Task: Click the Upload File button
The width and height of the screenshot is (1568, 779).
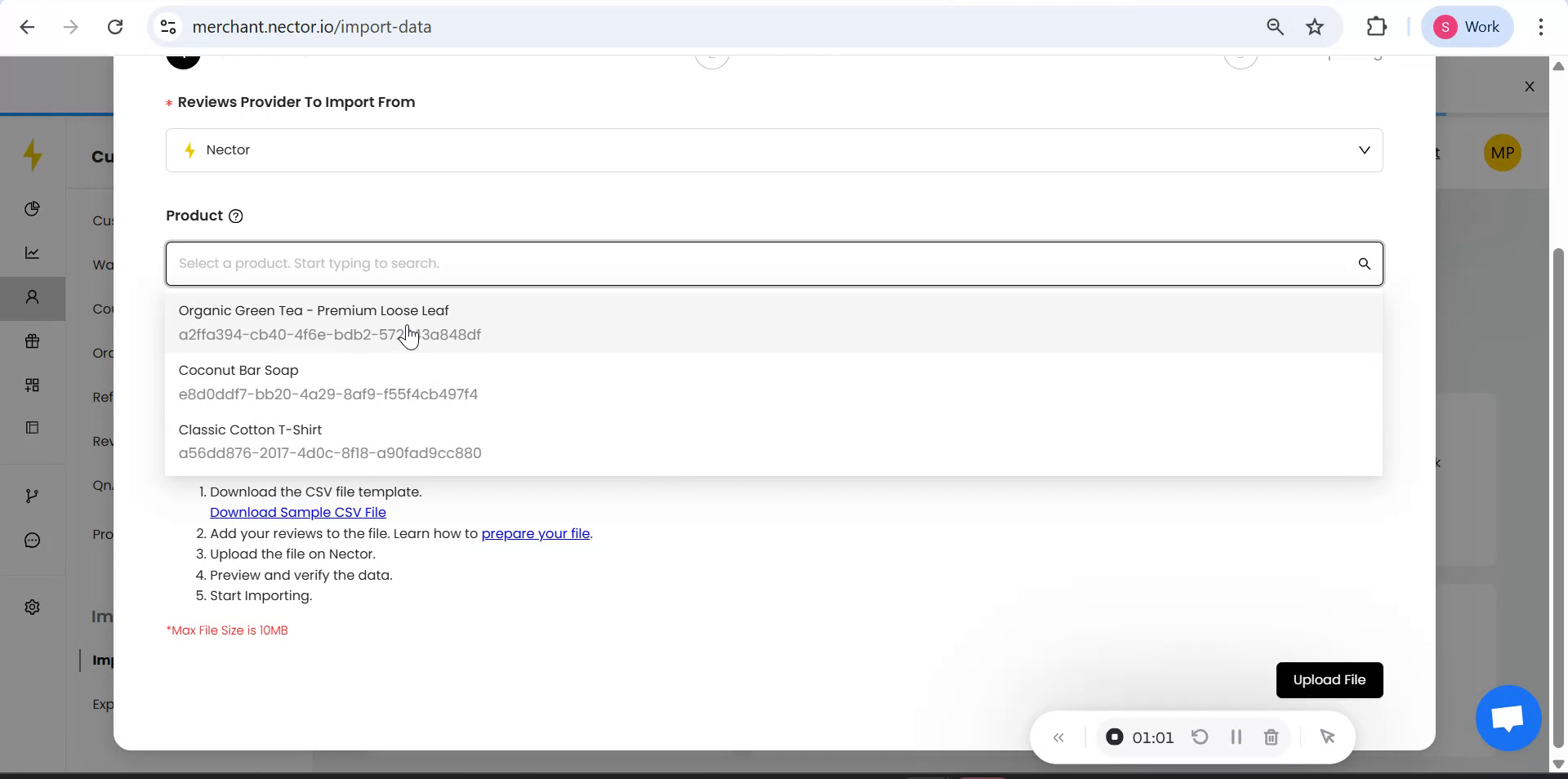Action: [x=1329, y=679]
